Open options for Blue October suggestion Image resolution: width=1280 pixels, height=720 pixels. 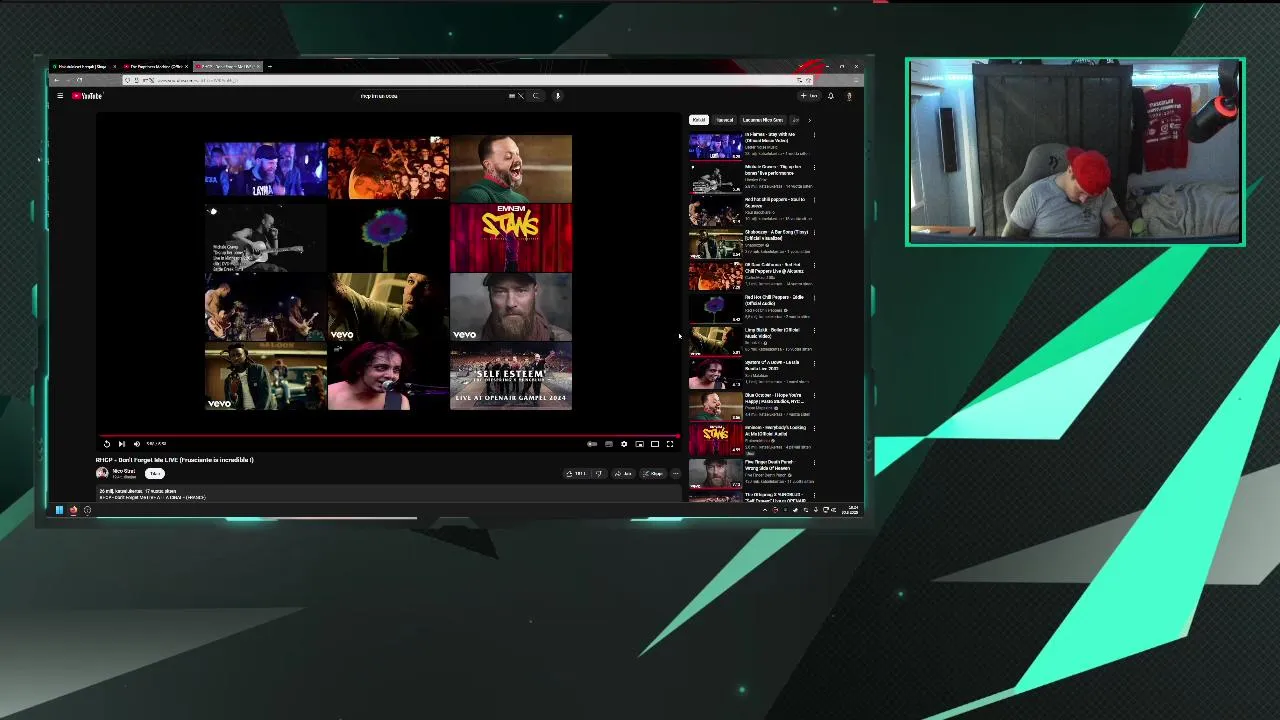pos(814,396)
